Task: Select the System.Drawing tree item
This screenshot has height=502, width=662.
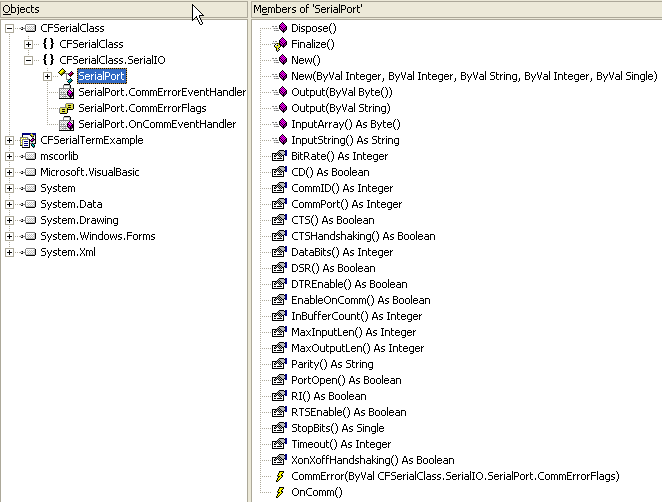Action: pos(79,221)
